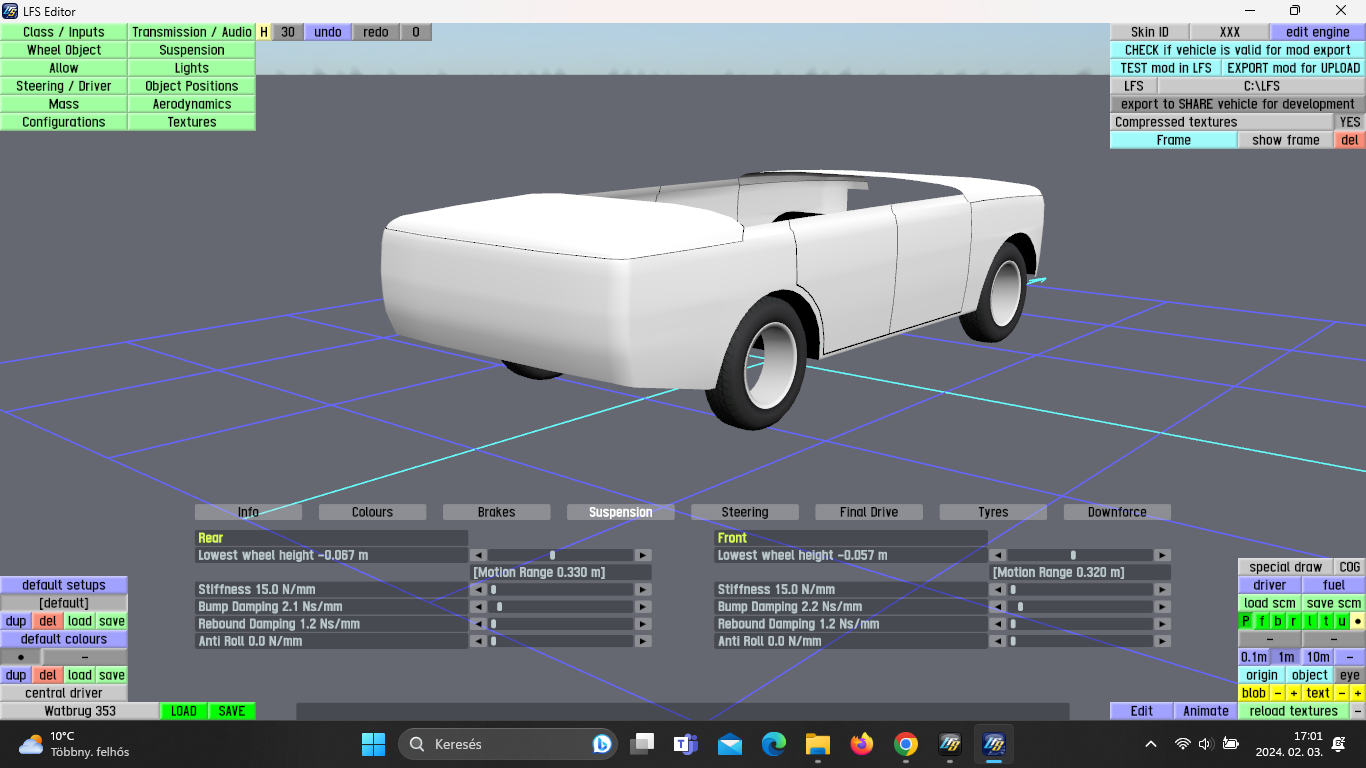Switch to Animate mode
This screenshot has width=1366, height=768.
coord(1206,711)
